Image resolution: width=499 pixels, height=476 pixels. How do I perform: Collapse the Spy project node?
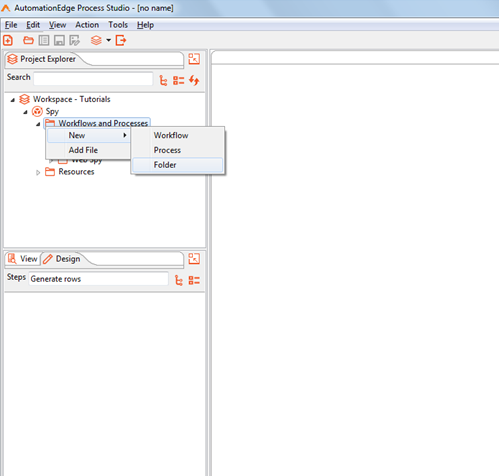(x=25, y=112)
